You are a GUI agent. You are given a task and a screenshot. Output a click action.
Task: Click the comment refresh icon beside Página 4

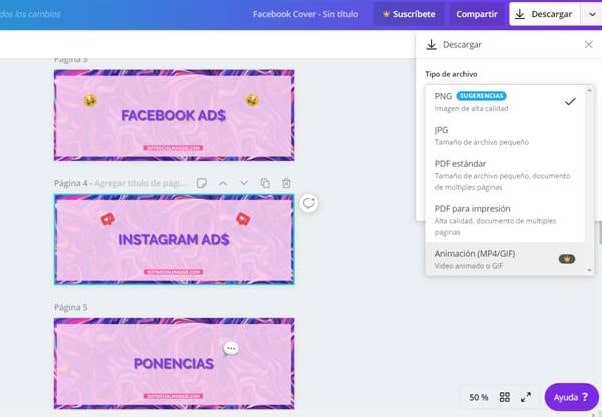[309, 203]
